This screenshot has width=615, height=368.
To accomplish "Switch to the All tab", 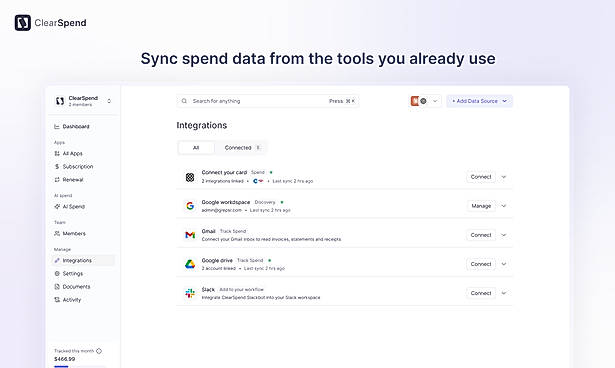I will click(196, 148).
